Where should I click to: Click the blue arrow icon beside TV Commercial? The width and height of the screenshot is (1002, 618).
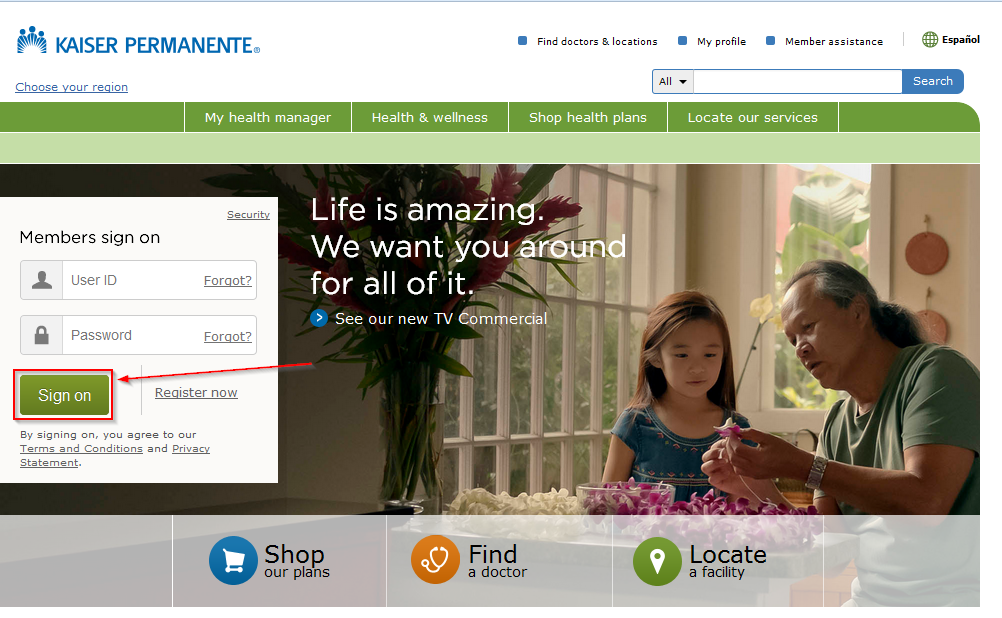pyautogui.click(x=319, y=318)
